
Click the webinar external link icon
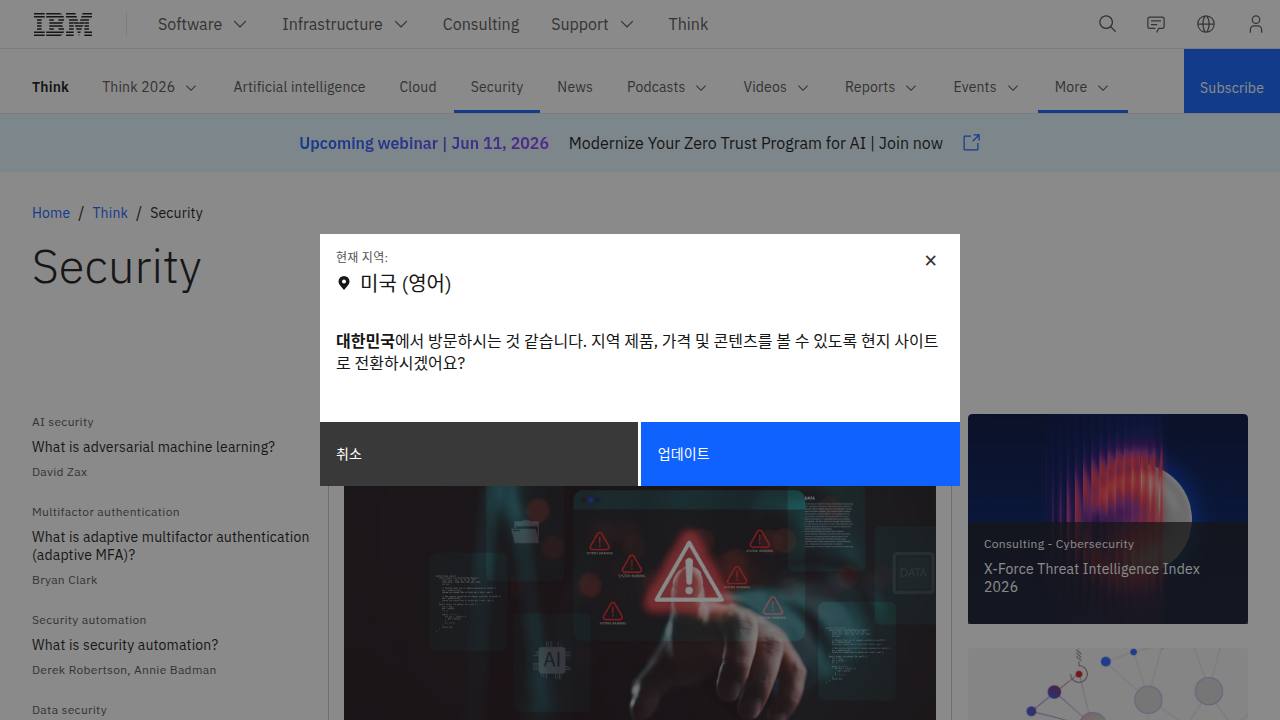point(971,143)
